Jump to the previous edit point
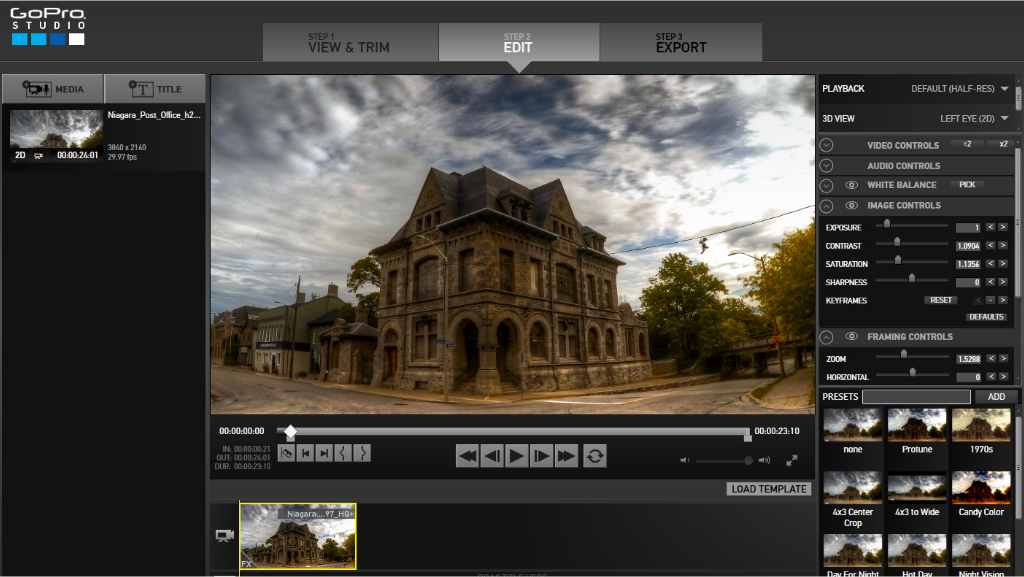The height and width of the screenshot is (577, 1024). (305, 453)
